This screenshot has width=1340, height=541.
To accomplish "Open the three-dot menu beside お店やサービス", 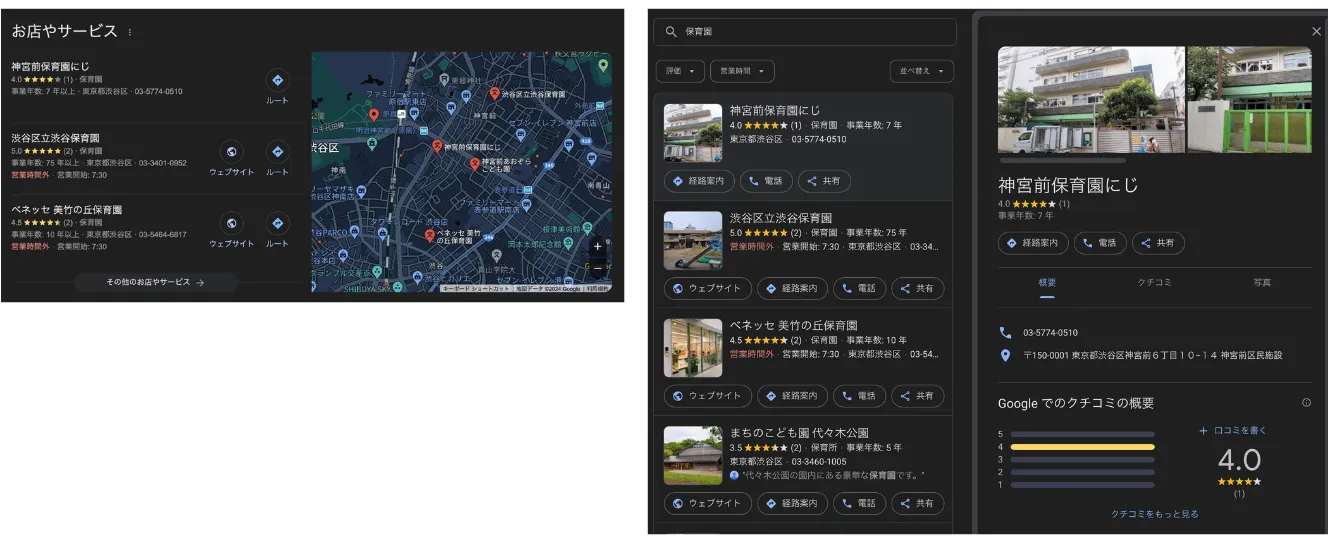I will [x=130, y=33].
